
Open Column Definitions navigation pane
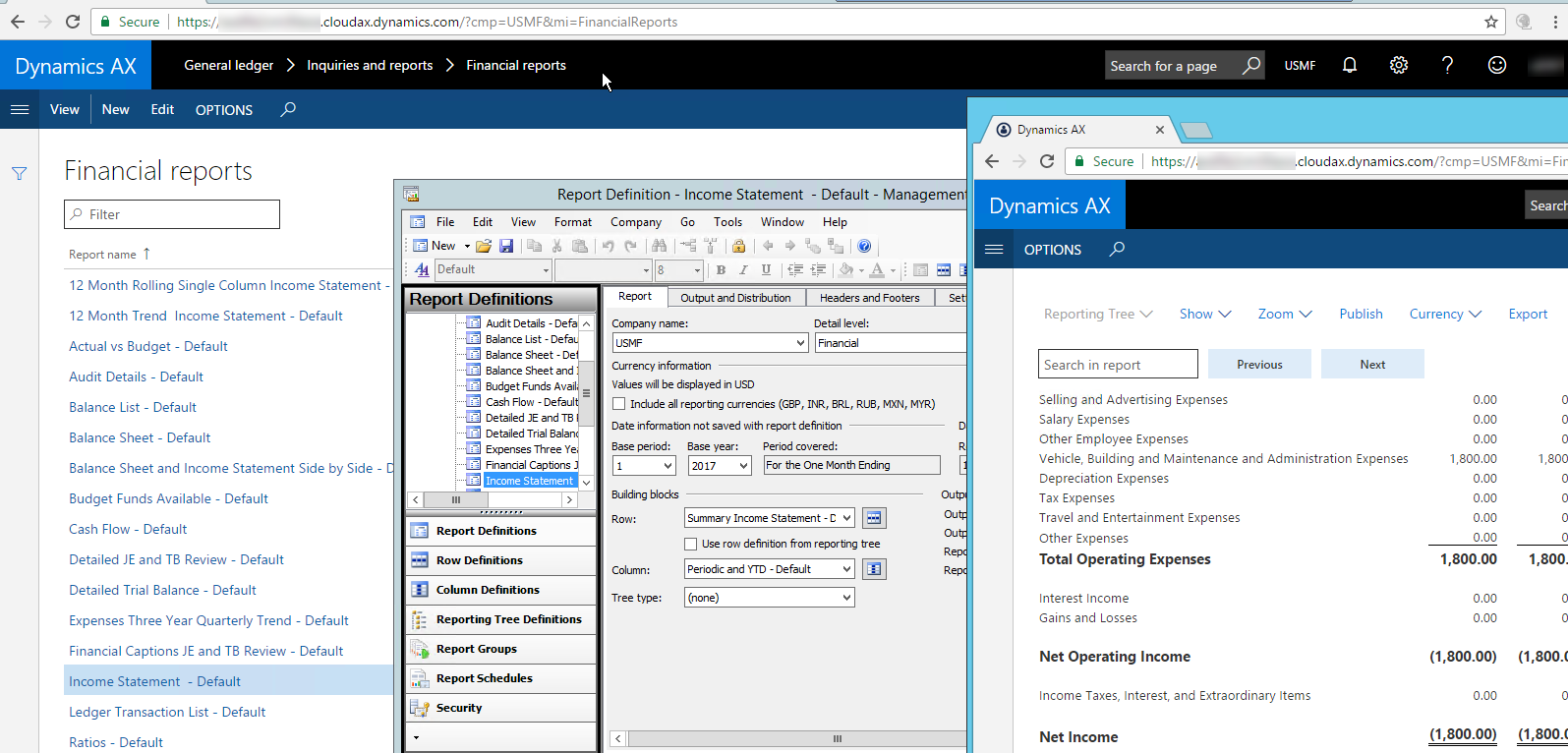(x=500, y=589)
